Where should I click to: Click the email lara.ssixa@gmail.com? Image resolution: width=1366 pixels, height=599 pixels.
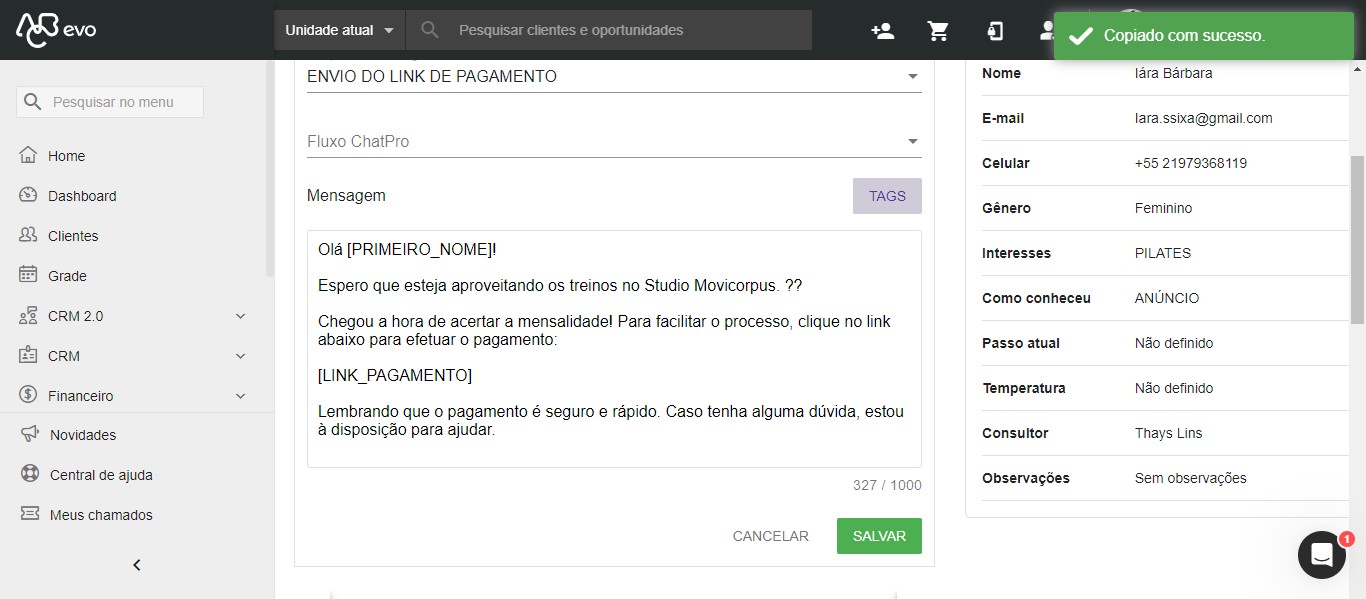[x=1203, y=118]
